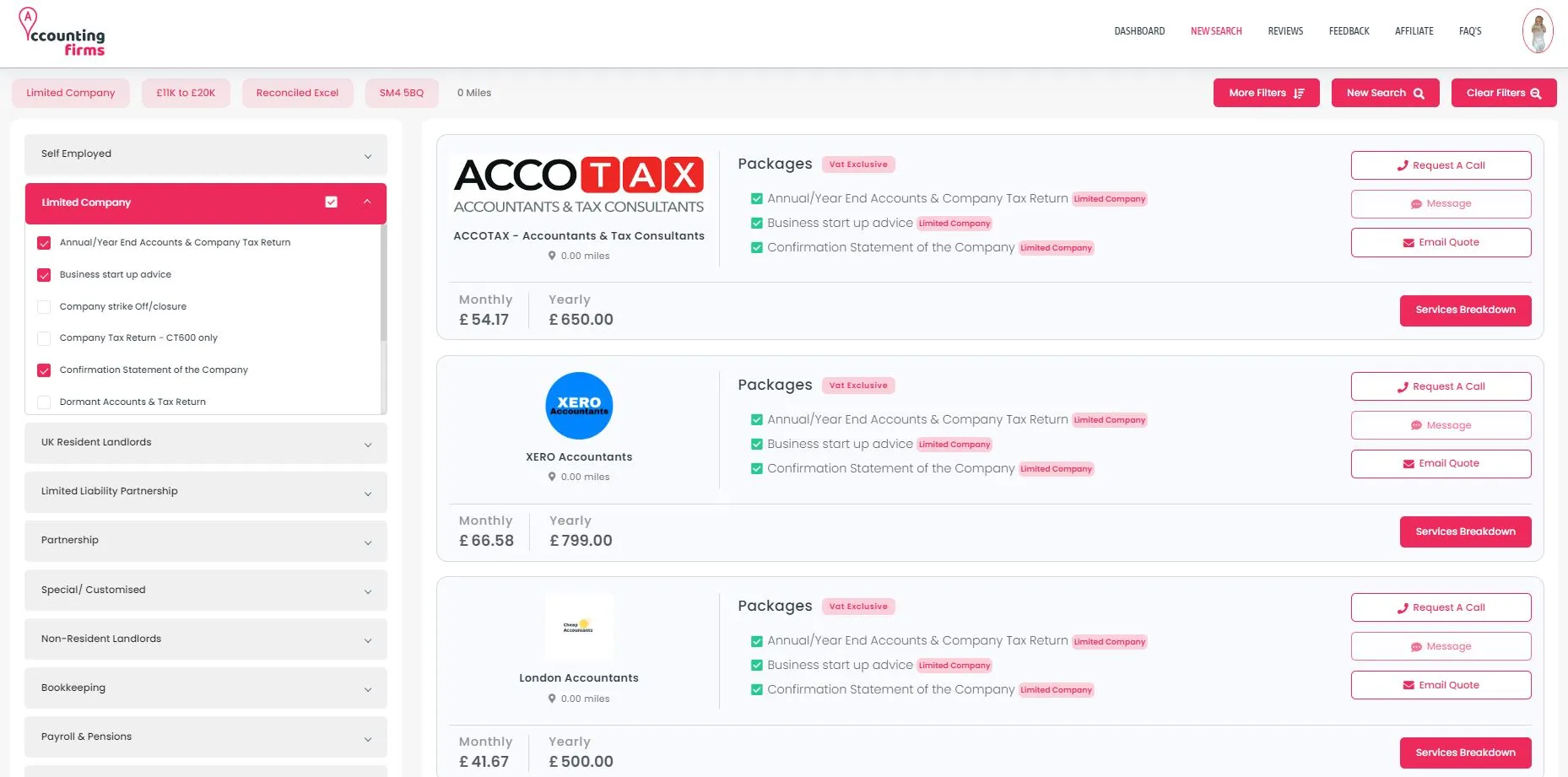Click the More Filters sort icon
The width and height of the screenshot is (1568, 777).
tap(1300, 94)
